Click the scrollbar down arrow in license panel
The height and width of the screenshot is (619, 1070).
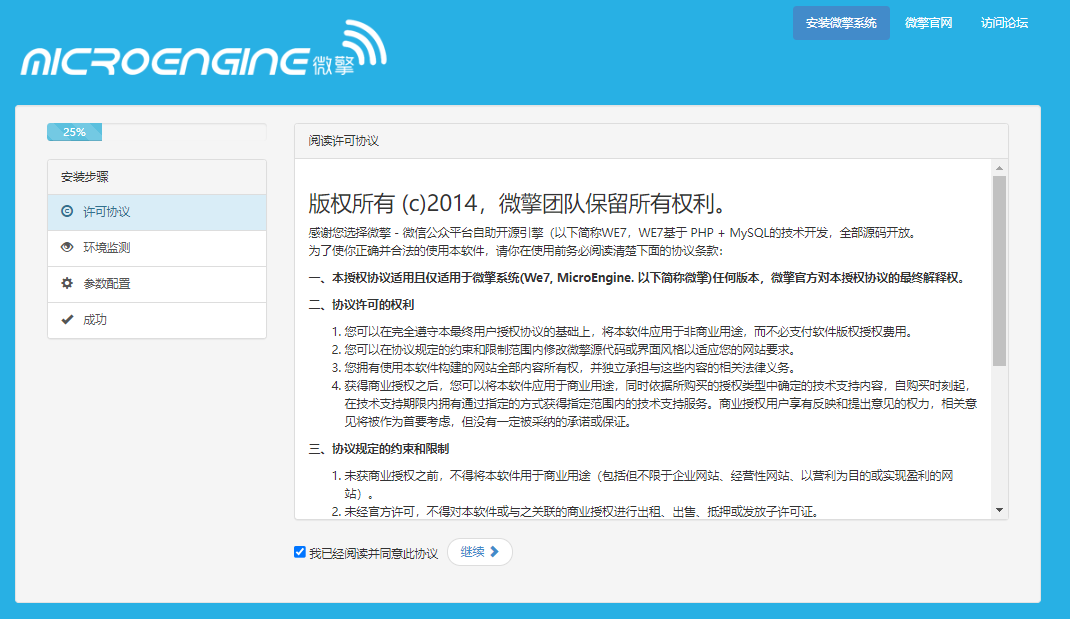click(999, 510)
